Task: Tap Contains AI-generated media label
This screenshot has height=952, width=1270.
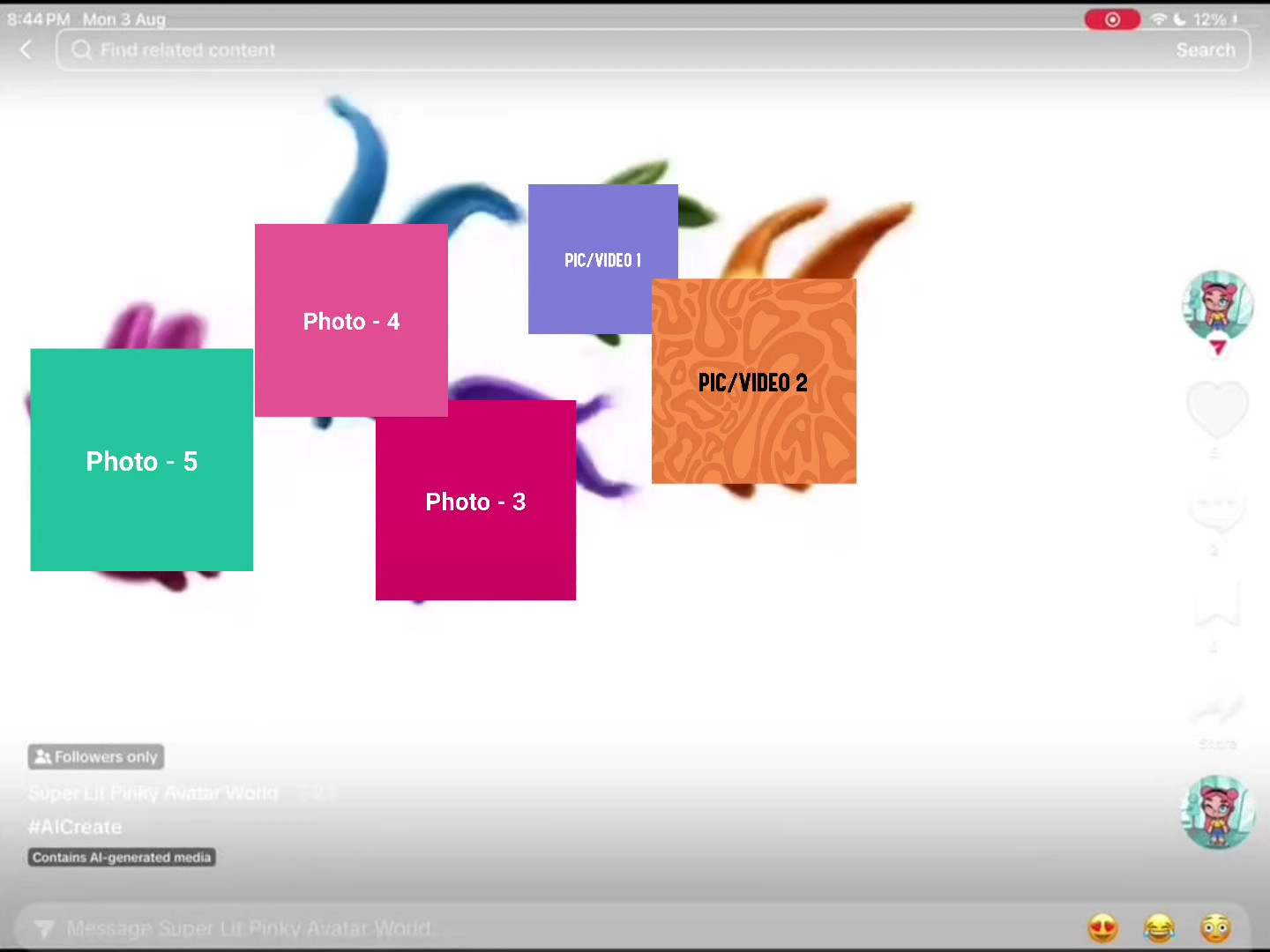Action: coord(122,857)
